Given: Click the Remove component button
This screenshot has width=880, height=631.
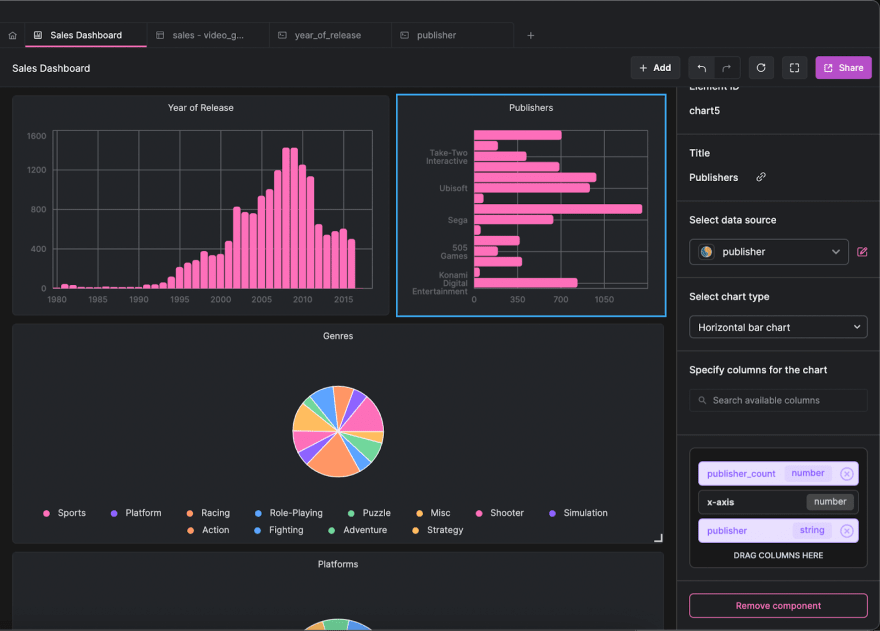Looking at the screenshot, I should (778, 606).
